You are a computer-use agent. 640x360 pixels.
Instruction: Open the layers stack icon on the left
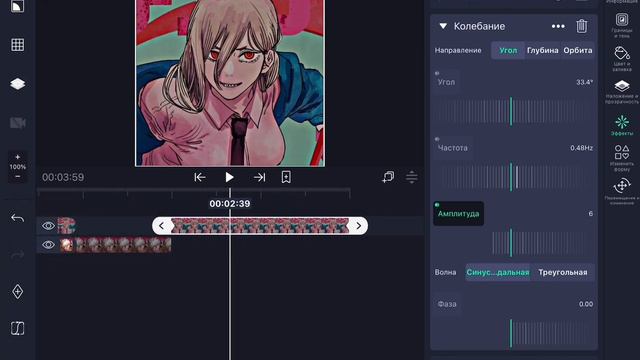pyautogui.click(x=18, y=84)
